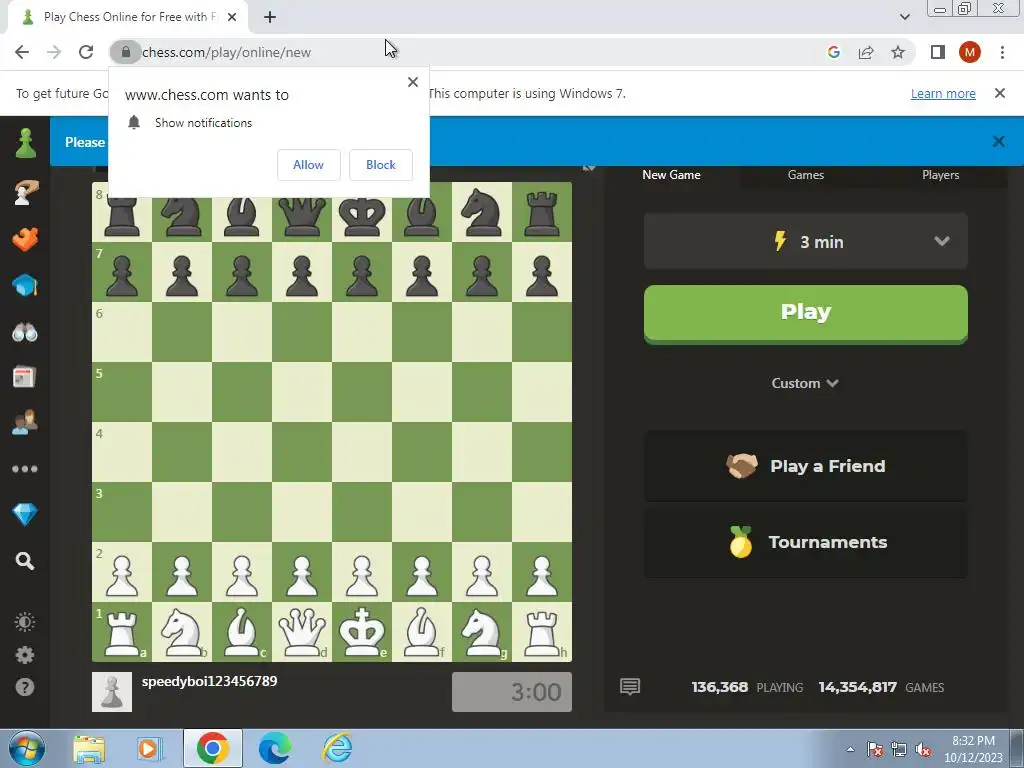Image resolution: width=1024 pixels, height=768 pixels.
Task: Close the blue Please banner
Action: click(999, 141)
